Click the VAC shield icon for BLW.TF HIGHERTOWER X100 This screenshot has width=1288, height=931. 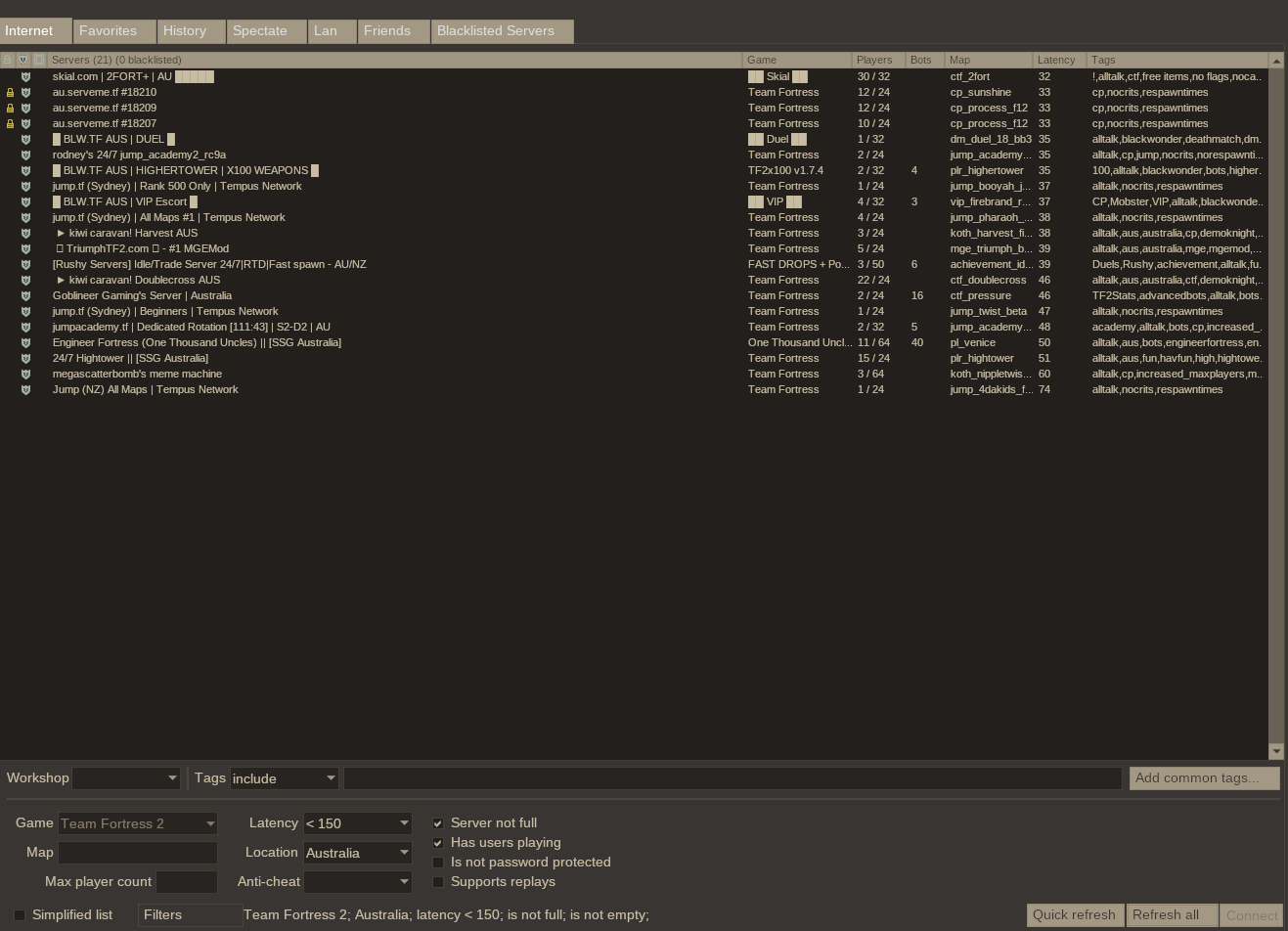coord(26,170)
